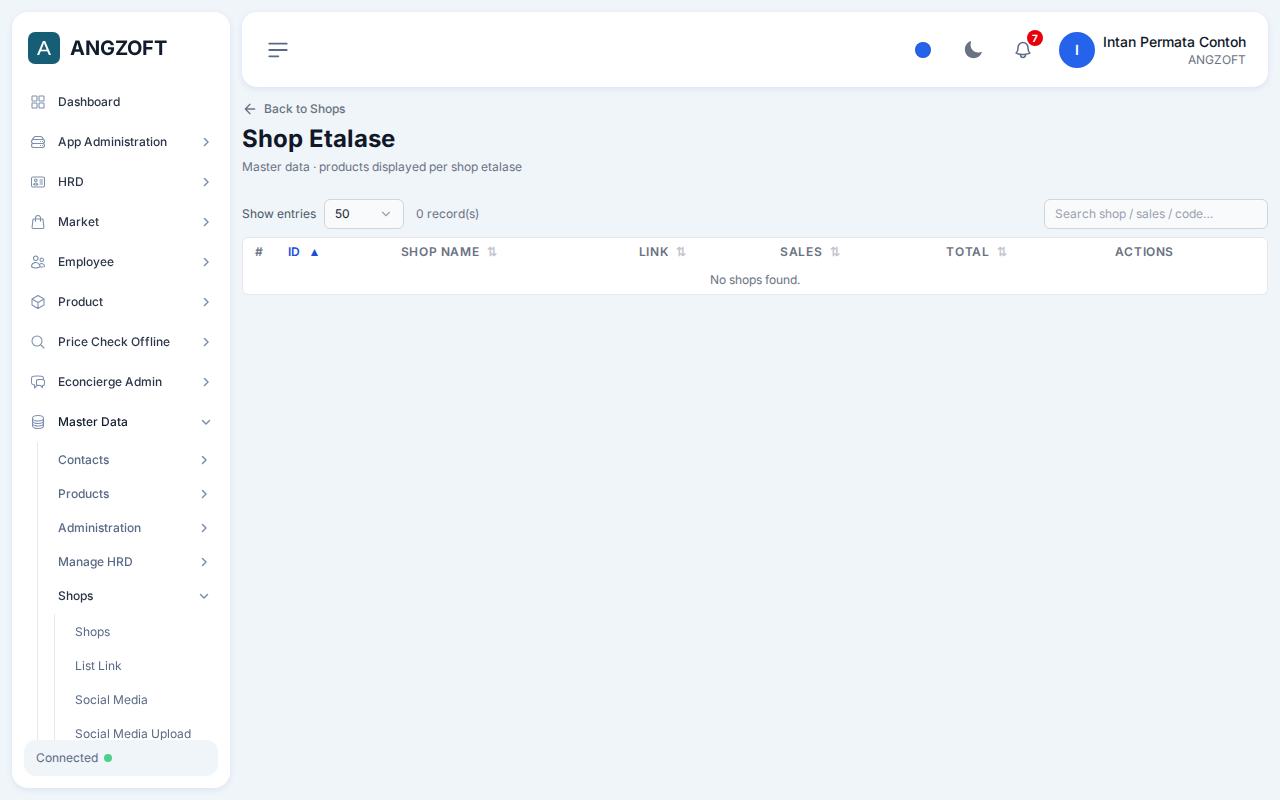The image size is (1280, 800).
Task: Click the Product box icon
Action: tap(38, 302)
